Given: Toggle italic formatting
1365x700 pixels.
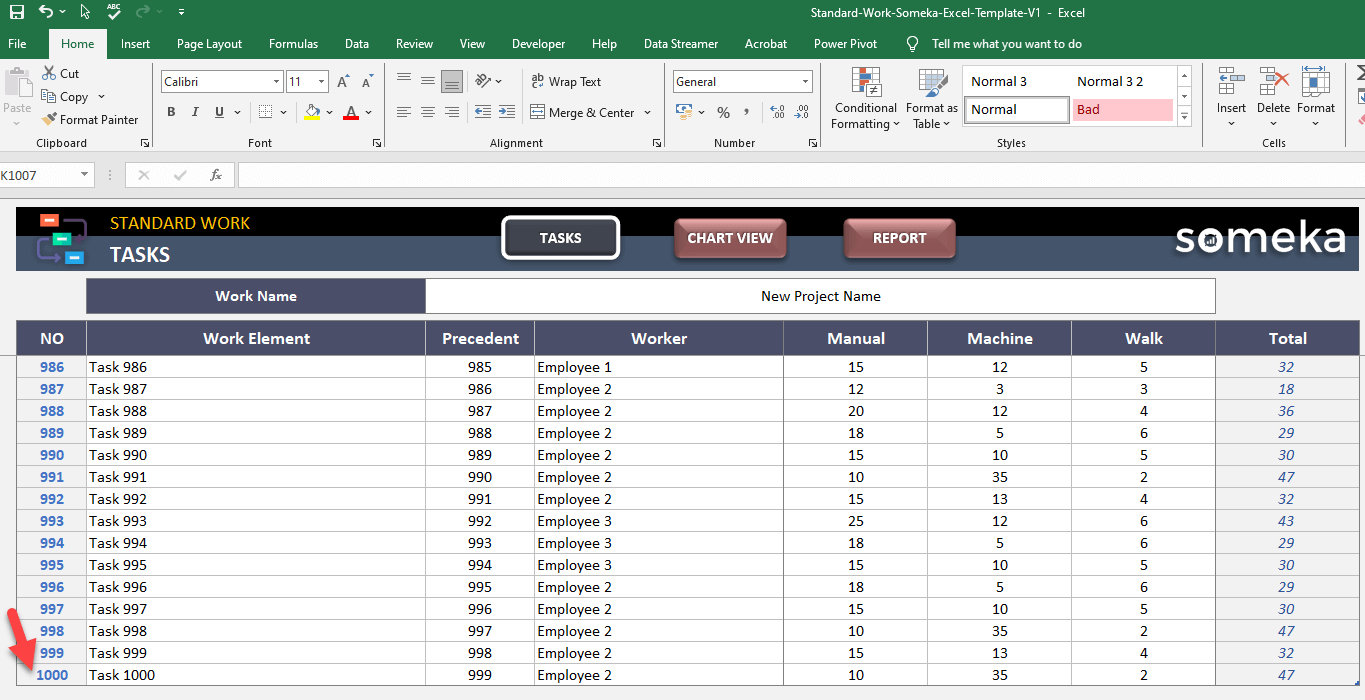Looking at the screenshot, I should pyautogui.click(x=195, y=112).
